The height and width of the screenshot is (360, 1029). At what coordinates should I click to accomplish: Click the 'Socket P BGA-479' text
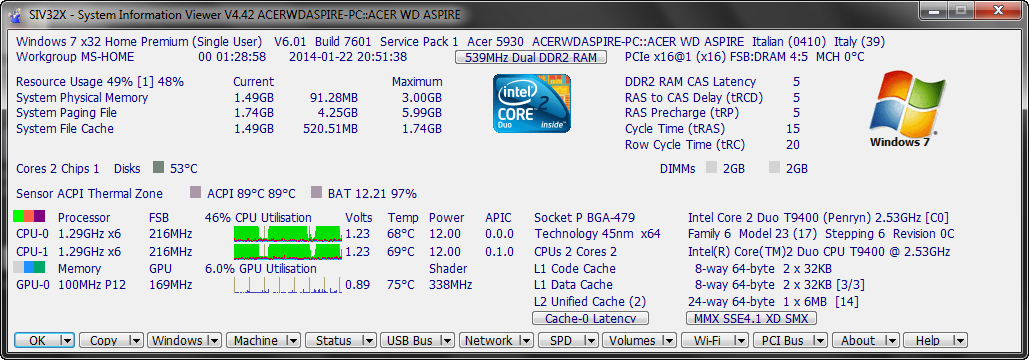[x=585, y=218]
